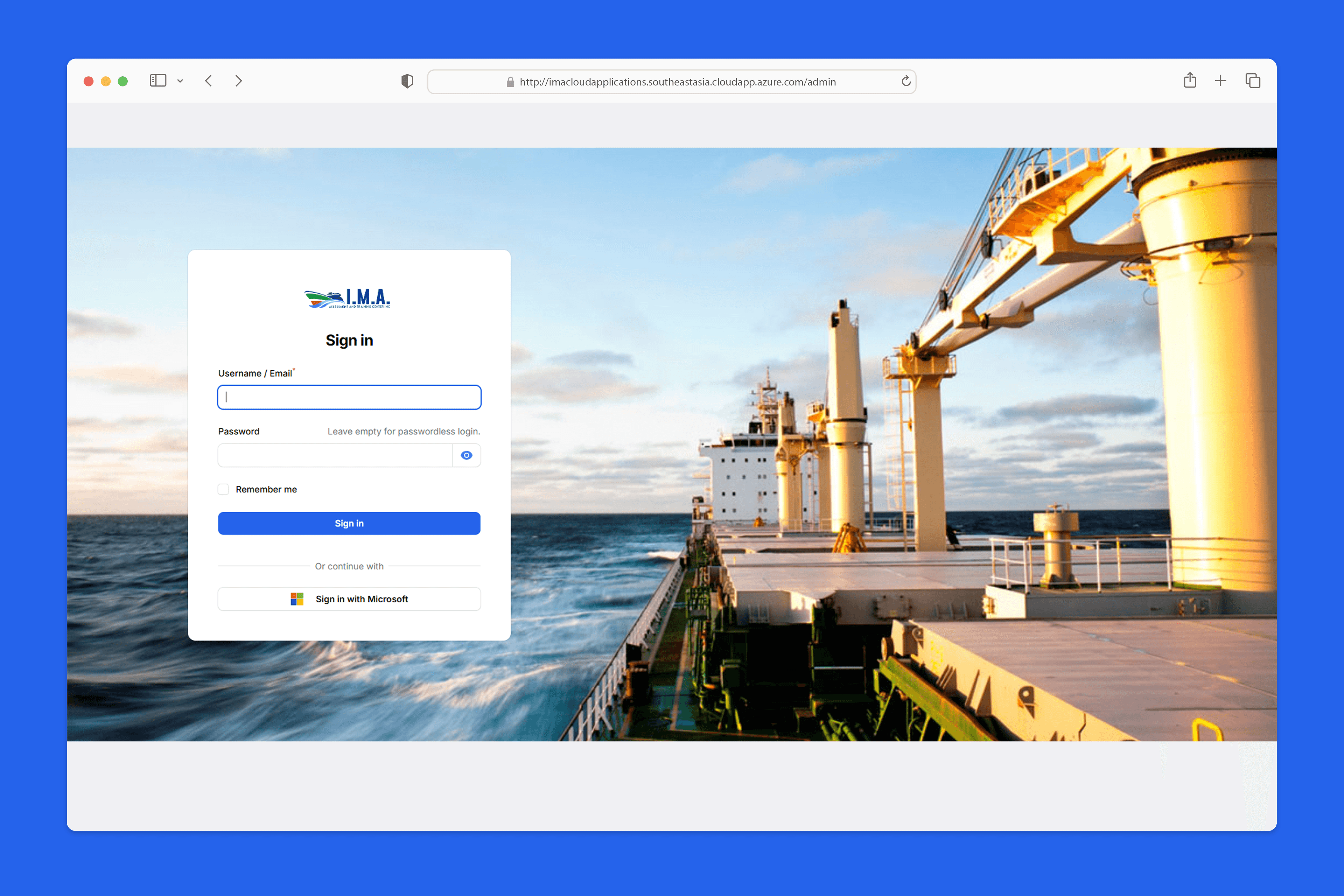The width and height of the screenshot is (1344, 896).
Task: Click the yellow minimize window button
Action: (x=106, y=81)
